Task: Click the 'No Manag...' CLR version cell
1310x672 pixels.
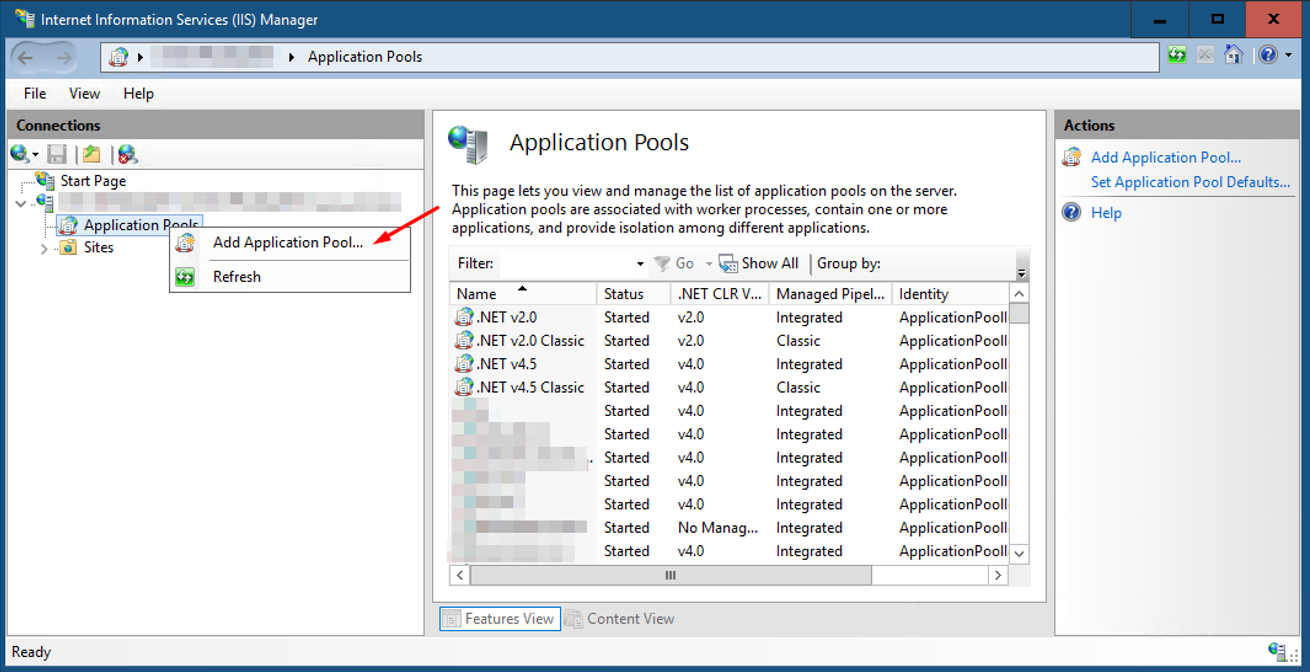Action: 717,528
